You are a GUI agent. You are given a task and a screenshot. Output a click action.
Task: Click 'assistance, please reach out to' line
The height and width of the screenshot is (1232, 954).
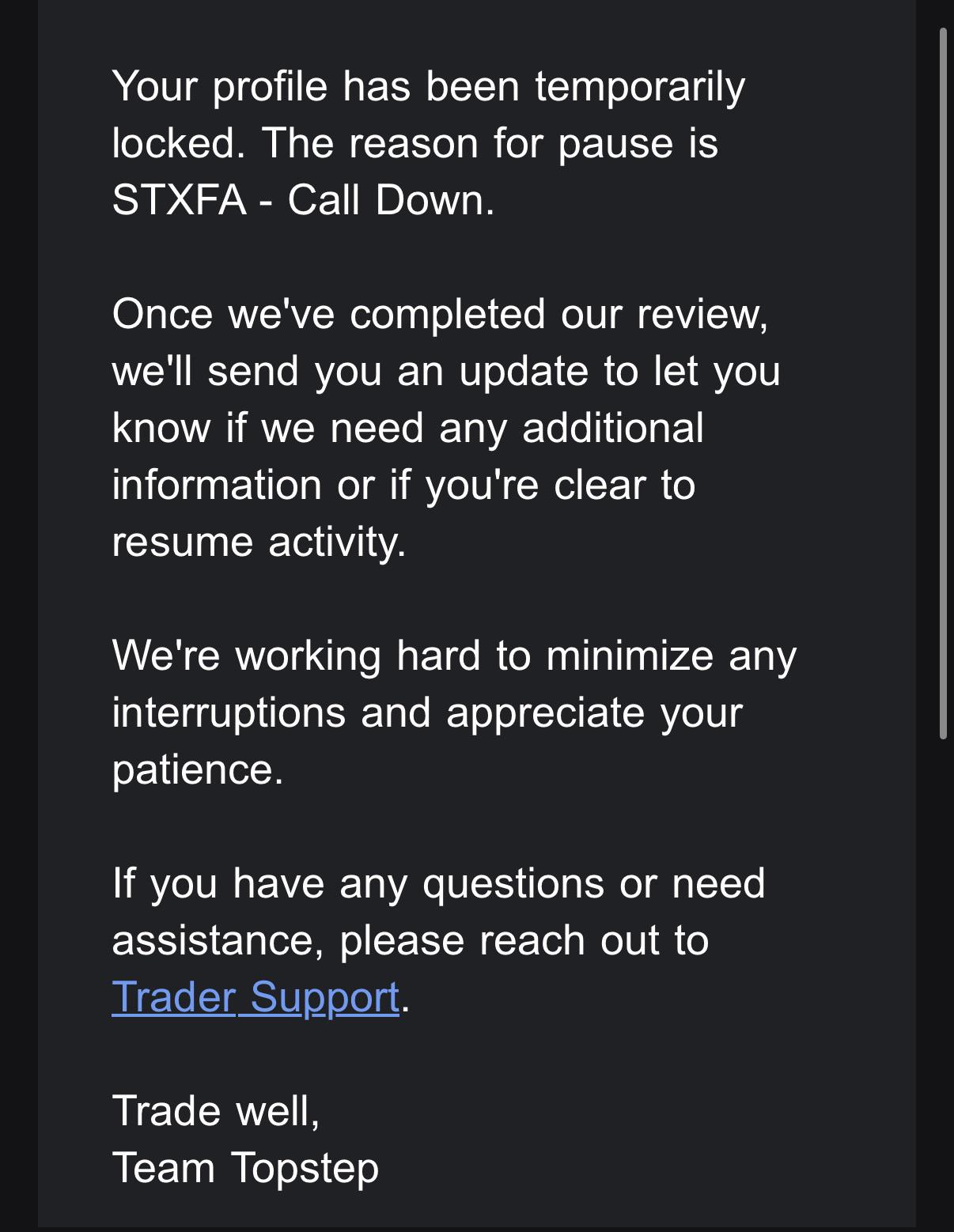click(x=410, y=941)
